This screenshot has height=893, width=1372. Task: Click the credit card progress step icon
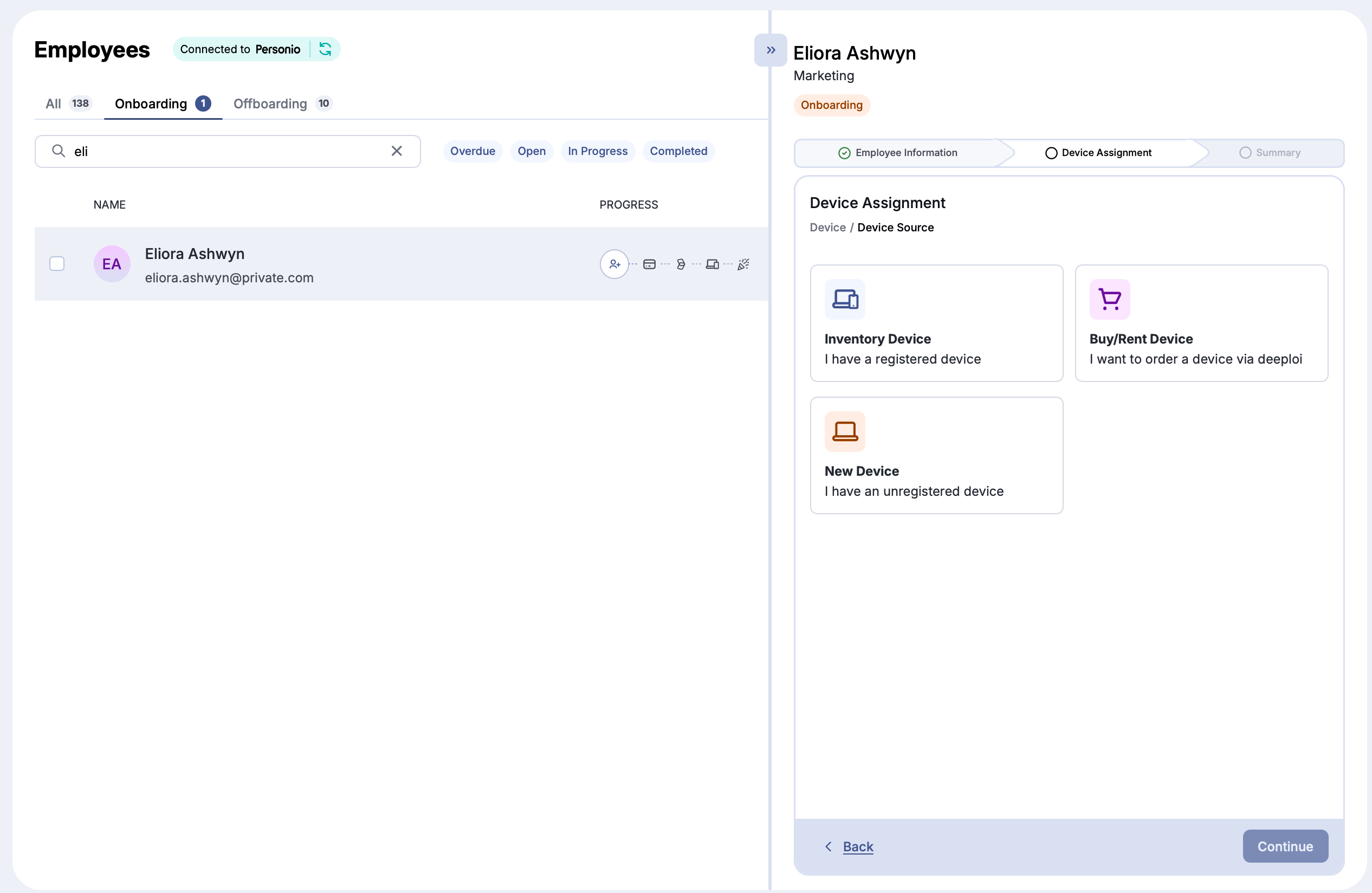pos(649,264)
